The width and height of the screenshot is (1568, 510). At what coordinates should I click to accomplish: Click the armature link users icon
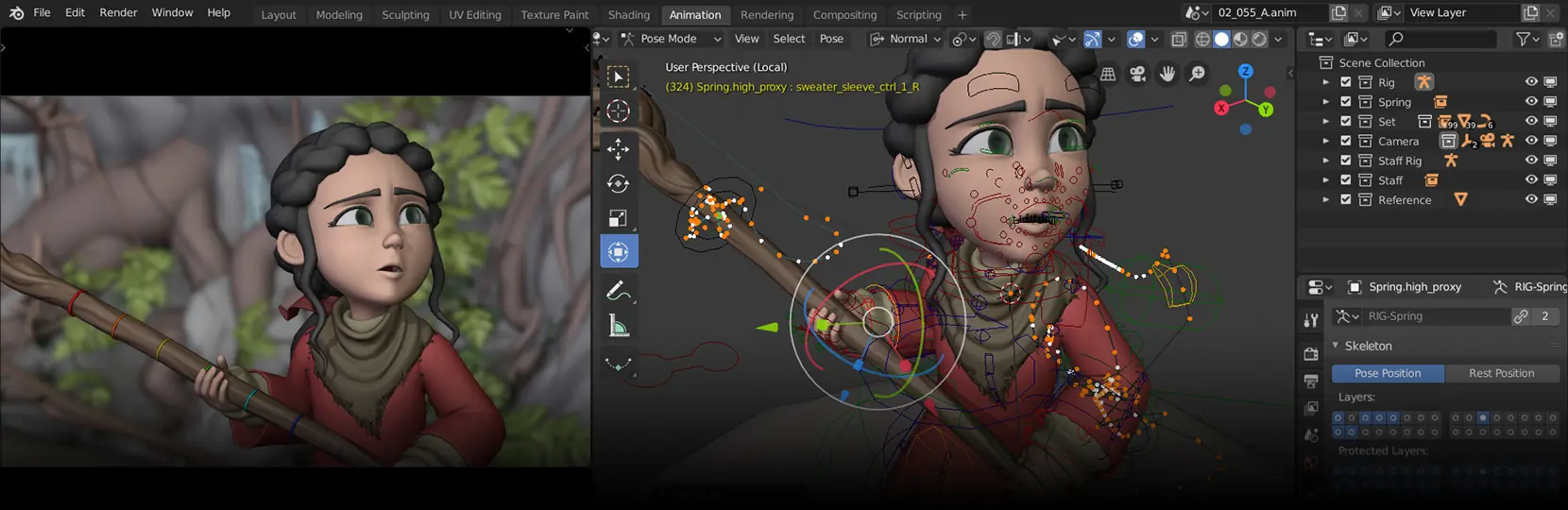tap(1520, 316)
